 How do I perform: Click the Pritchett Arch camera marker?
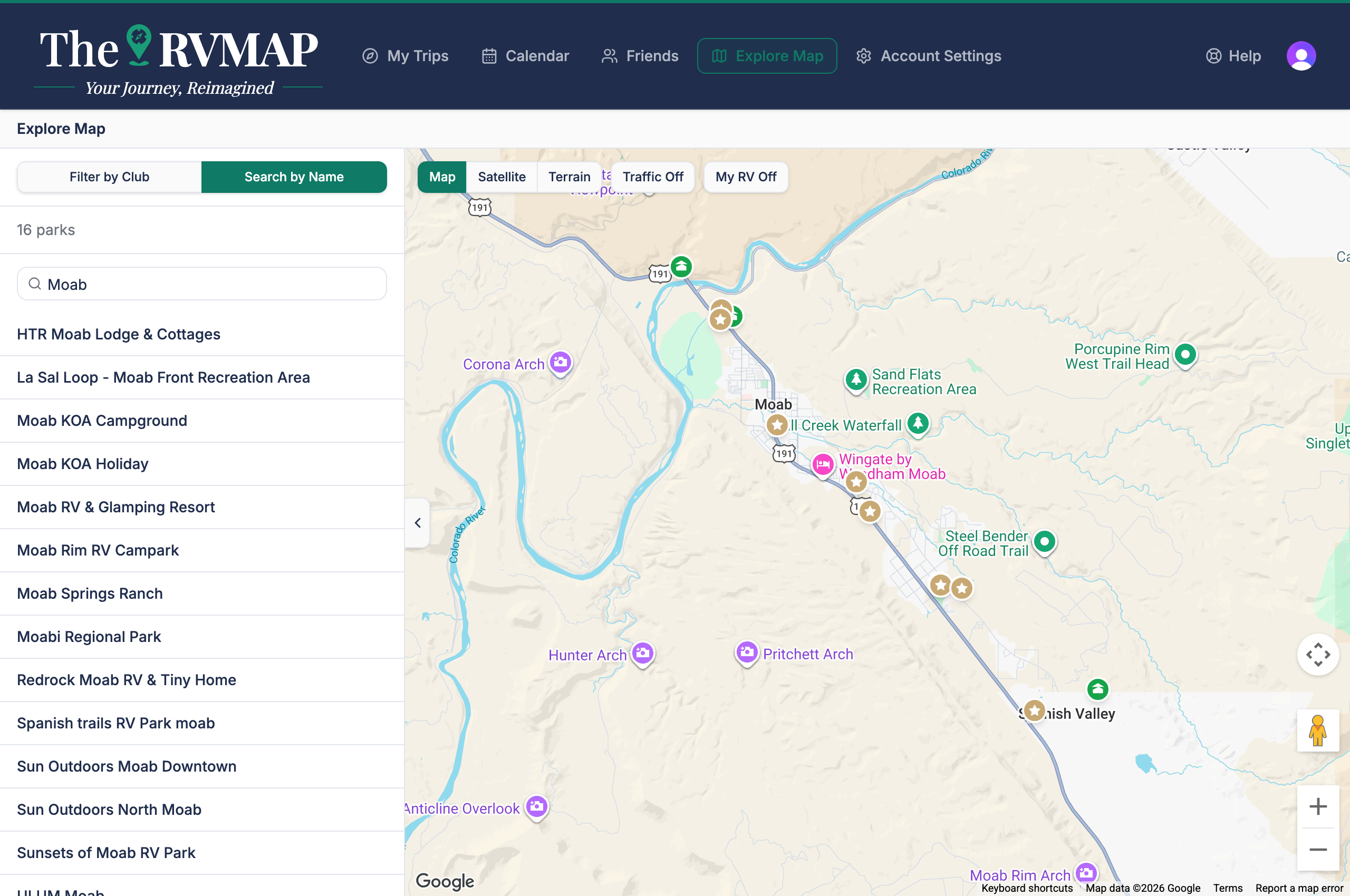click(747, 652)
